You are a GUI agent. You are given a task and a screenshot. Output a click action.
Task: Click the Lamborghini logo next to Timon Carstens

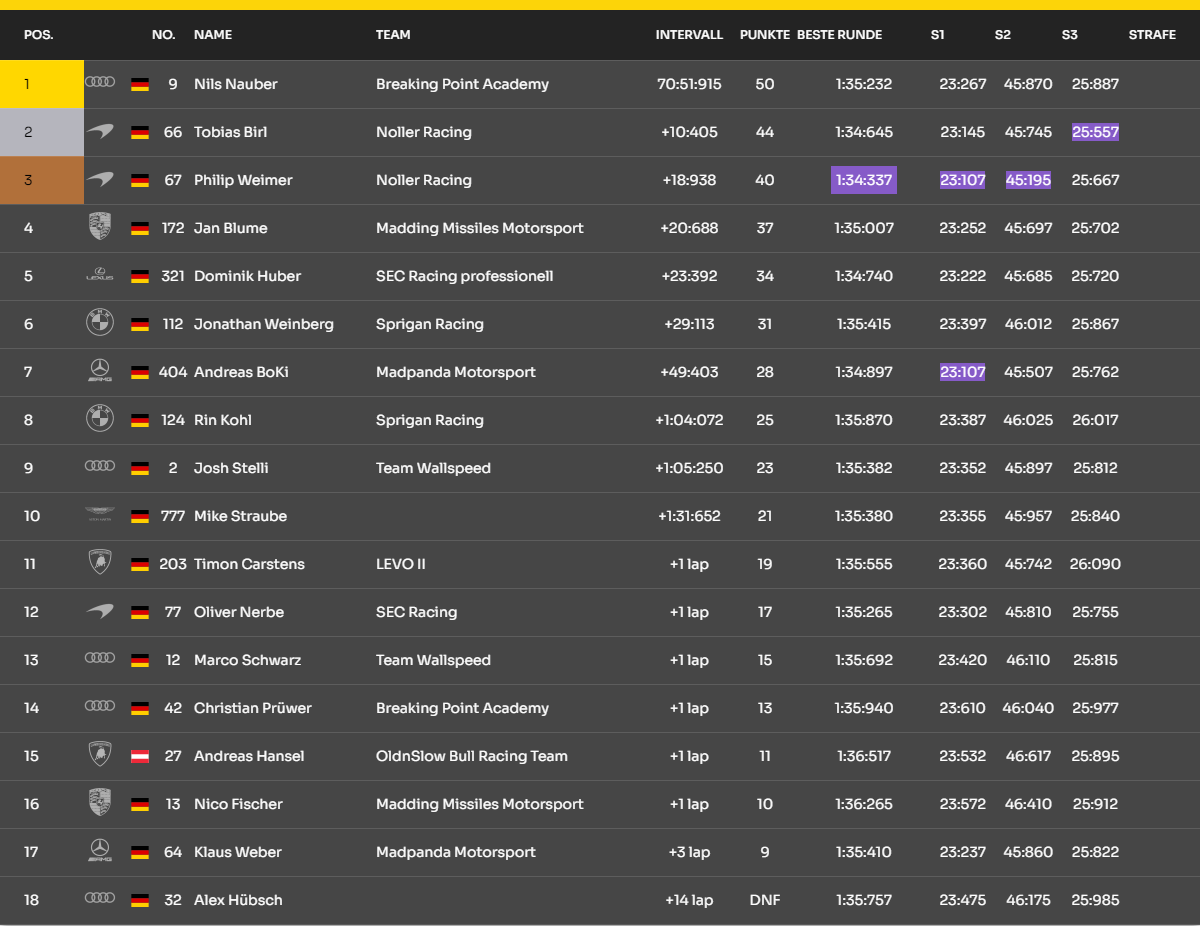(100, 563)
